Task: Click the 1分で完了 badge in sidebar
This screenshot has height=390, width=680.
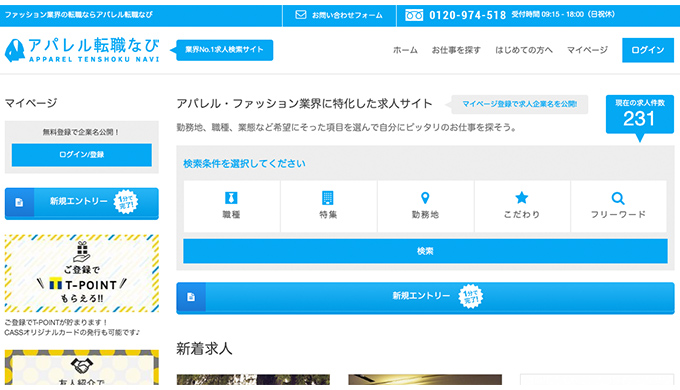Action: coord(125,202)
